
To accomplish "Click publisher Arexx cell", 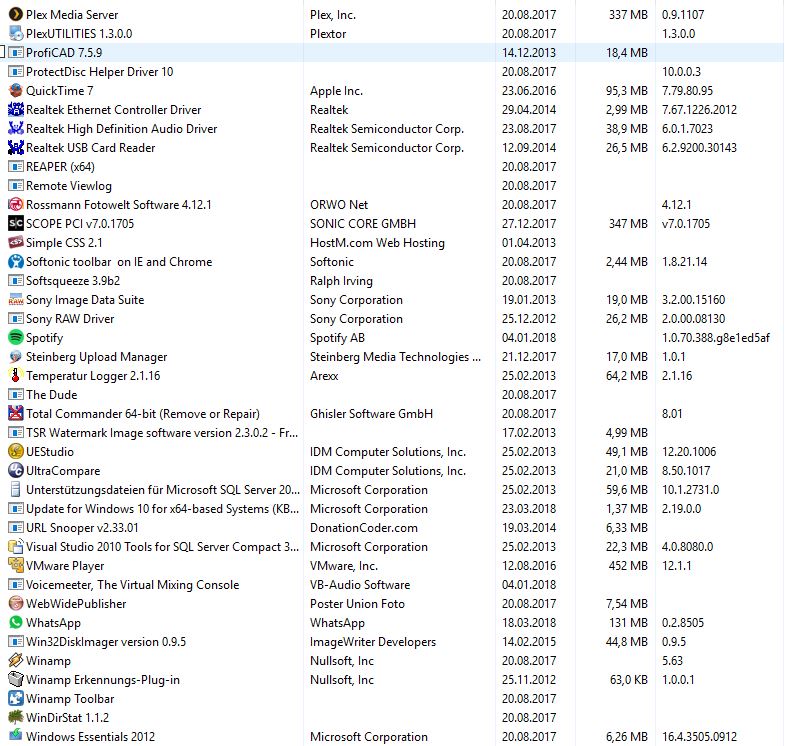I will [x=324, y=376].
